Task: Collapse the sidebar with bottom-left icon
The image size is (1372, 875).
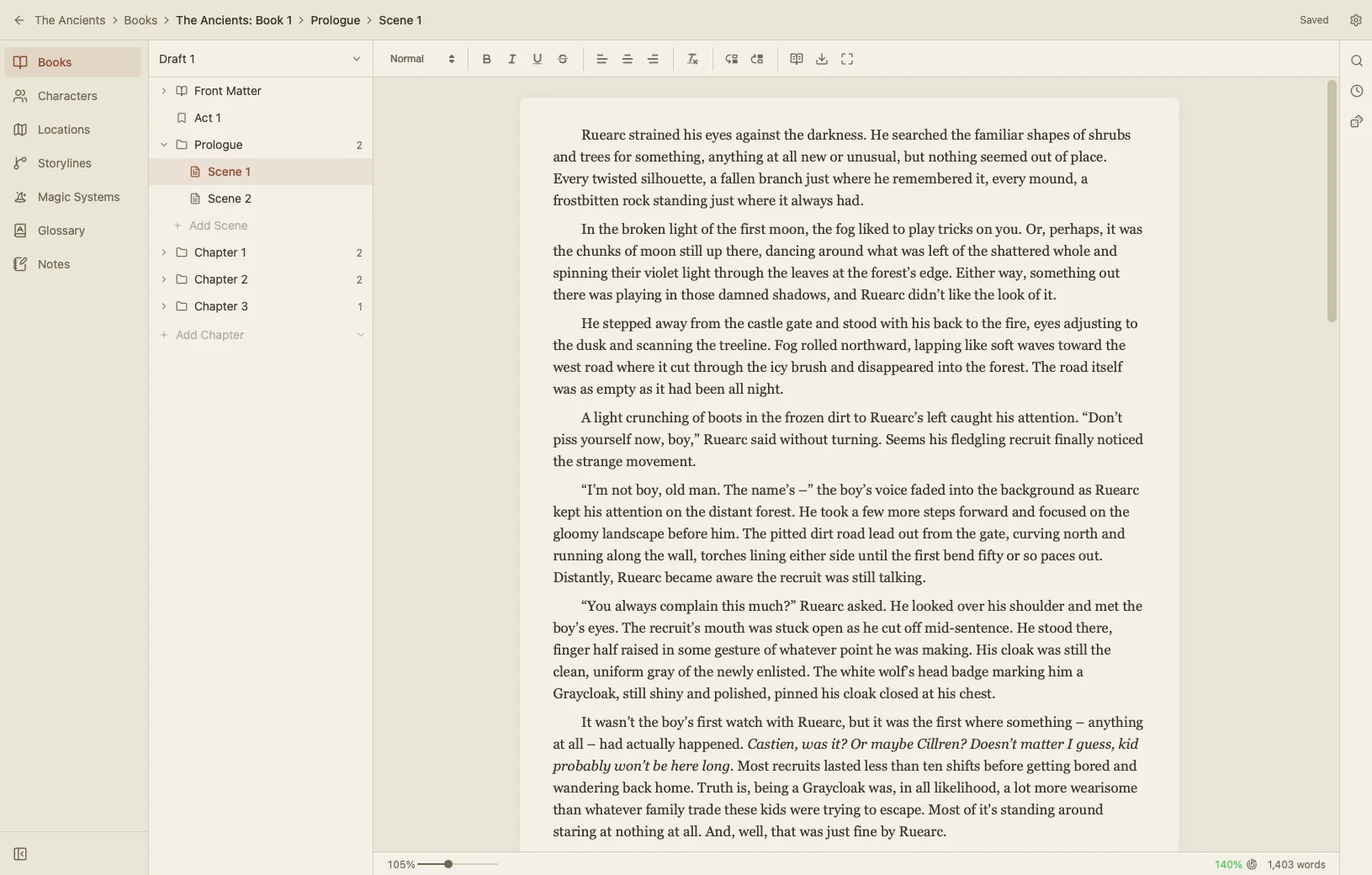Action: [x=20, y=855]
